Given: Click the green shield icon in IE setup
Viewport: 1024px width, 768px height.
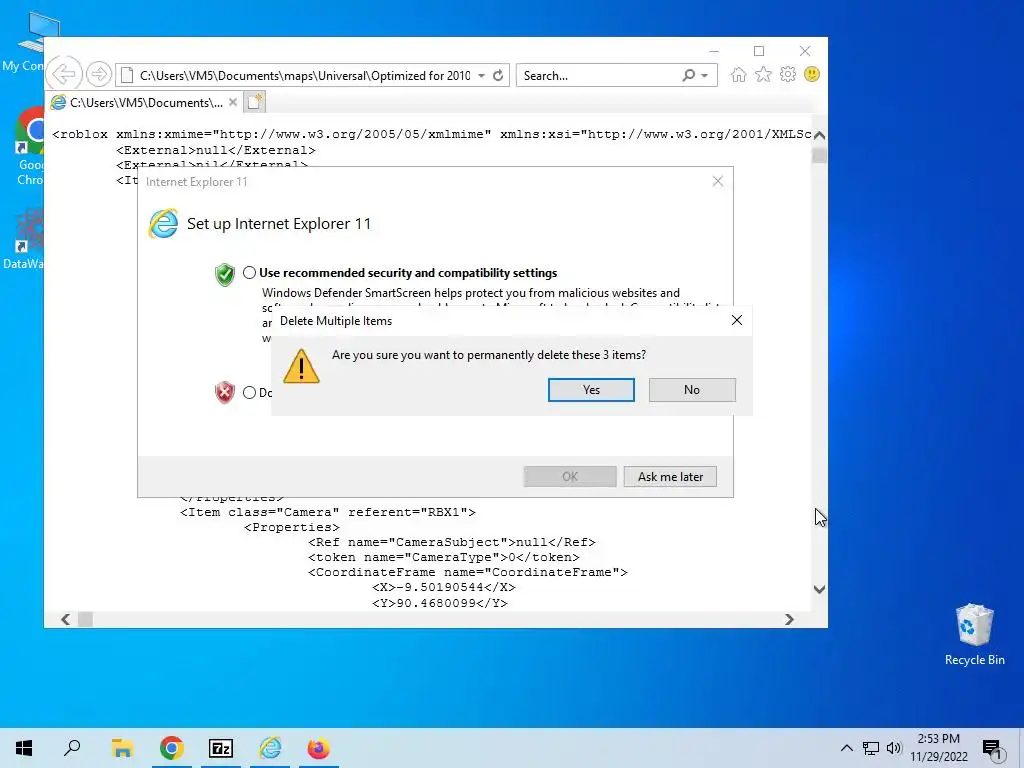Looking at the screenshot, I should (225, 274).
